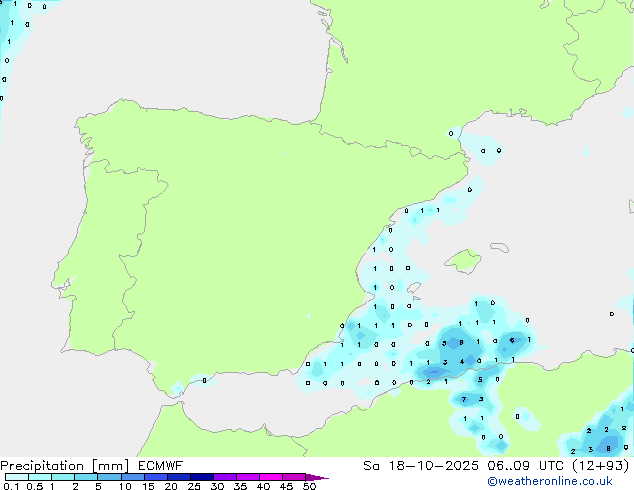Select the 2–5 mm legend color box

point(86,477)
